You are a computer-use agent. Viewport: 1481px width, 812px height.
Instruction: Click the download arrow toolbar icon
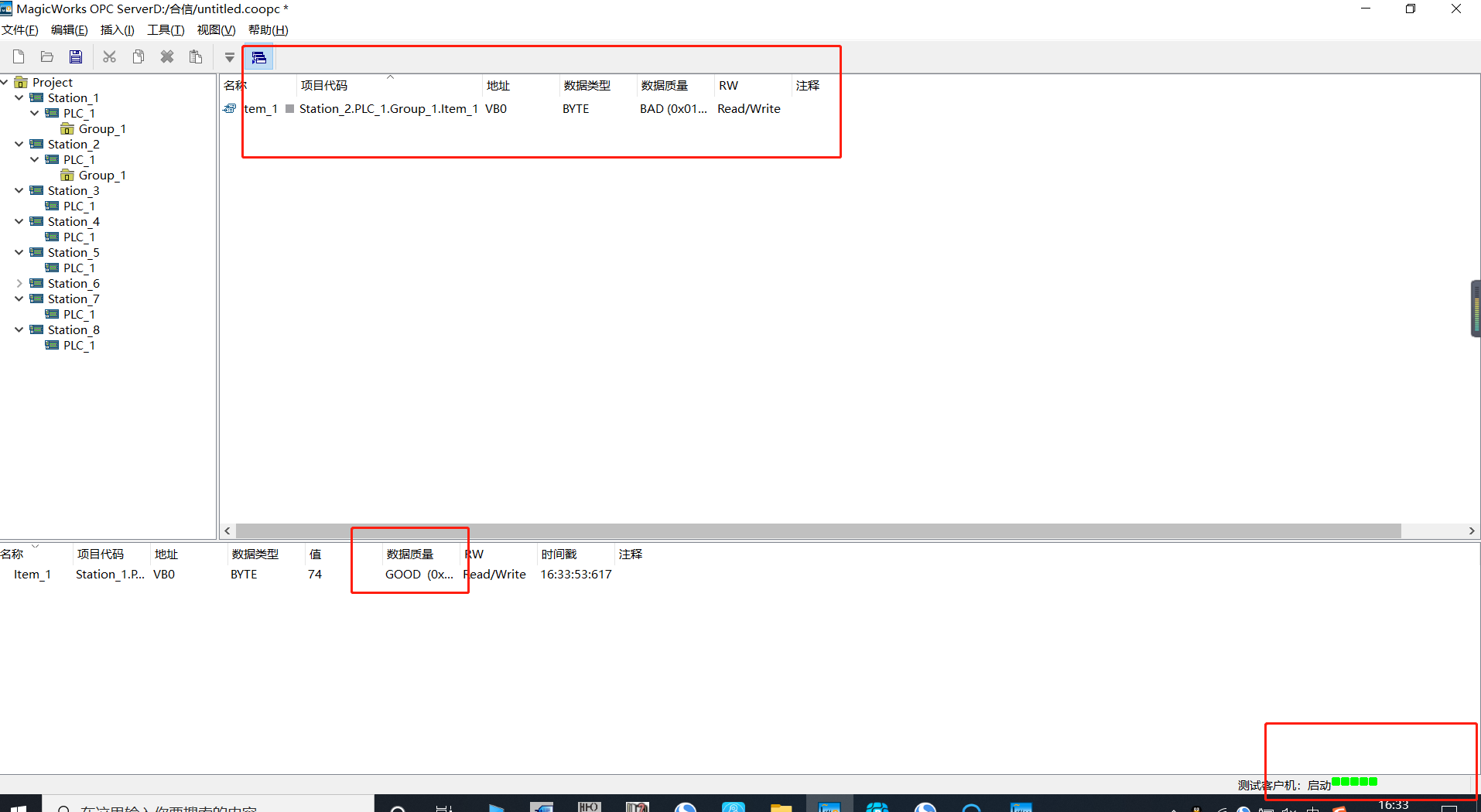point(230,57)
